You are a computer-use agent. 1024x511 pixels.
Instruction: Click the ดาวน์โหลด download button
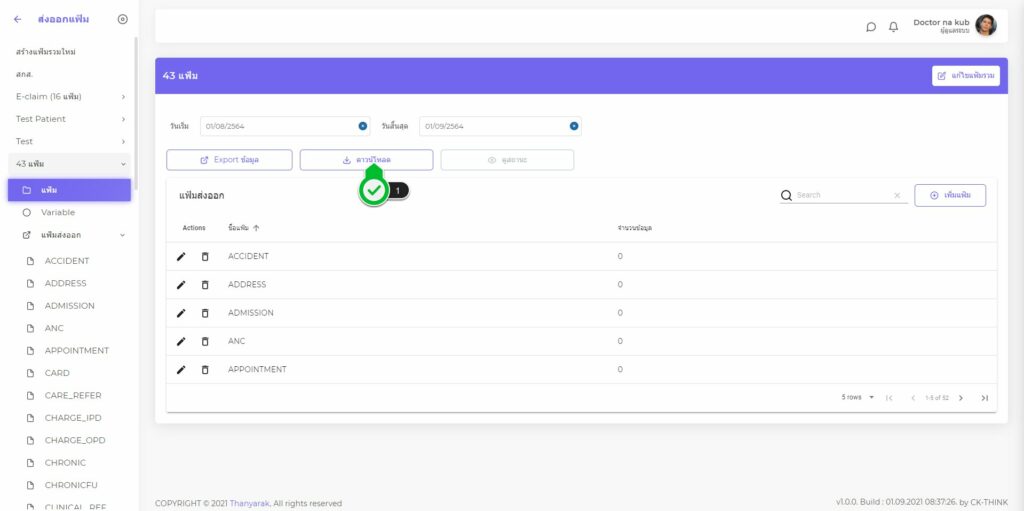366,160
